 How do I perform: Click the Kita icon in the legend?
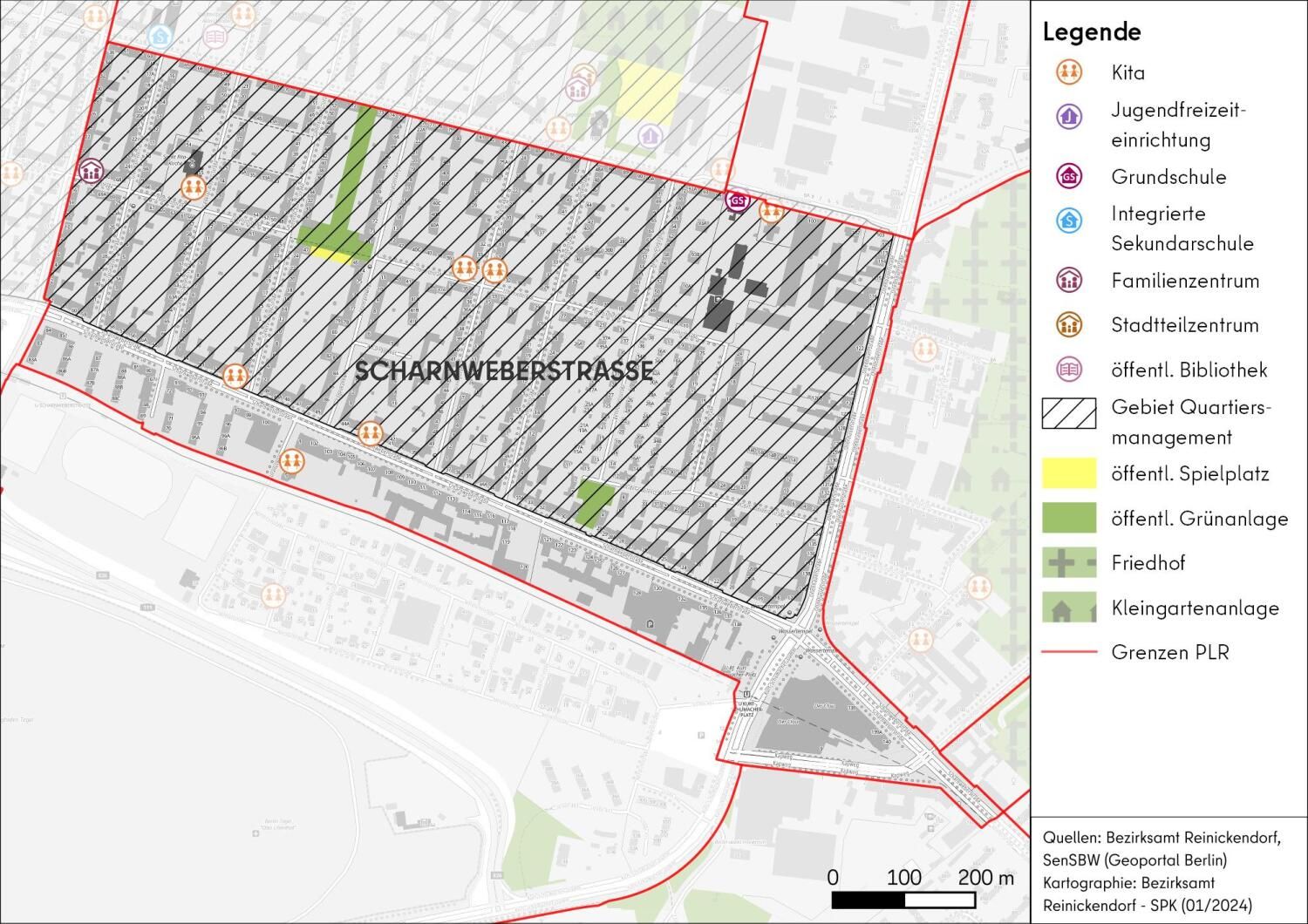tap(1069, 72)
